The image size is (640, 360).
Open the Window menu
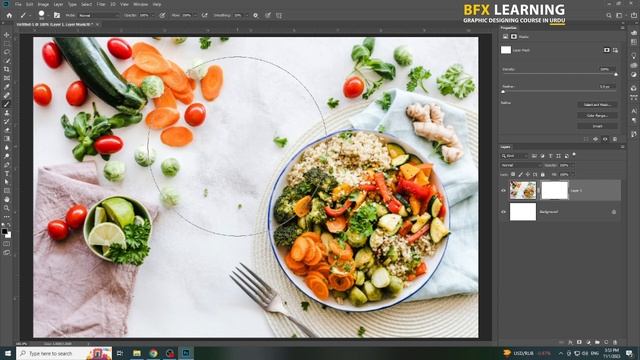tap(140, 4)
